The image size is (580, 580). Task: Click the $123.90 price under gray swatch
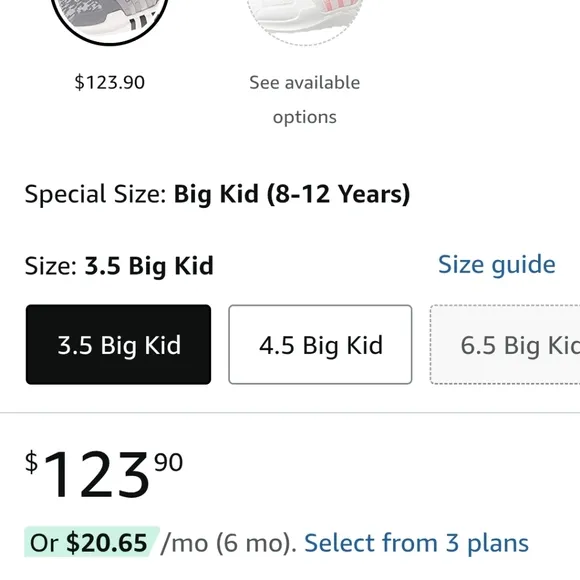[109, 82]
